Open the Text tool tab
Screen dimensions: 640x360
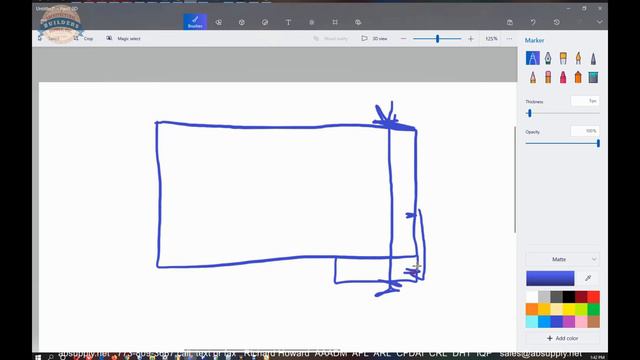pyautogui.click(x=288, y=22)
